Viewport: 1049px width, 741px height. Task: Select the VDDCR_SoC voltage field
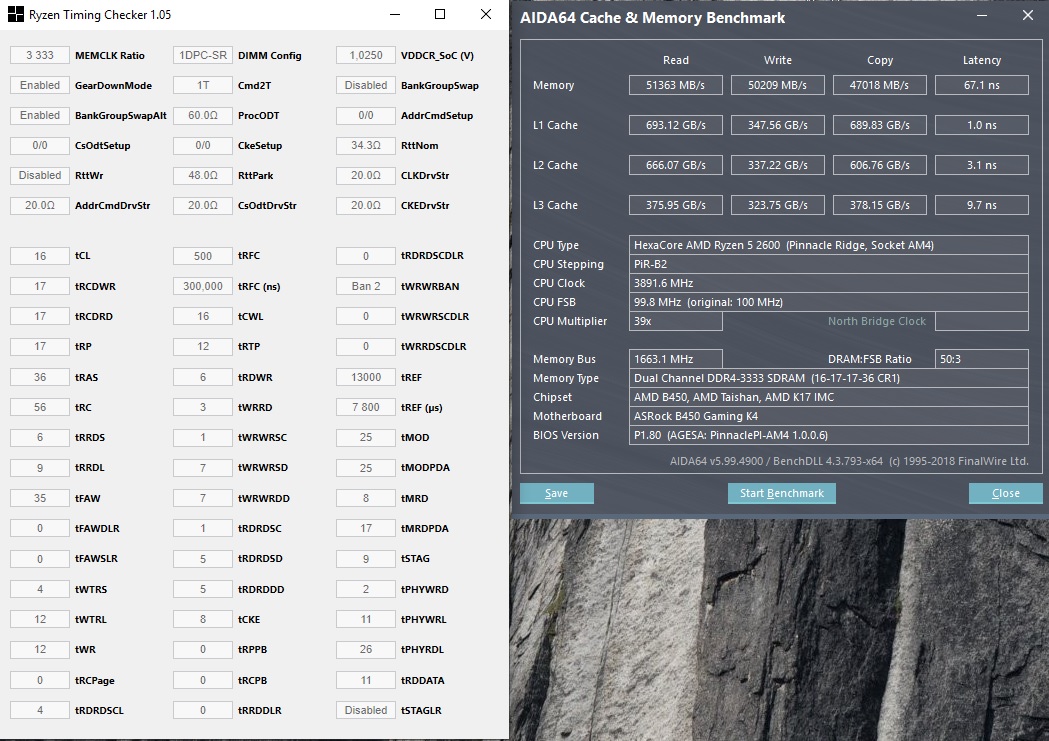coord(366,56)
